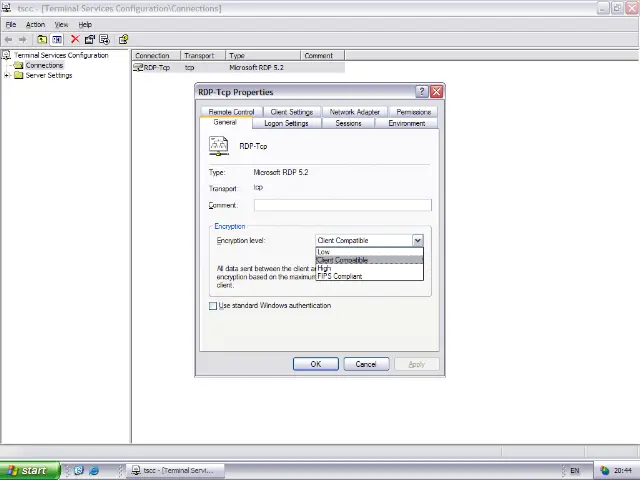The width and height of the screenshot is (640, 480).
Task: Click the Properties toolbar icon
Action: pyautogui.click(x=89, y=39)
